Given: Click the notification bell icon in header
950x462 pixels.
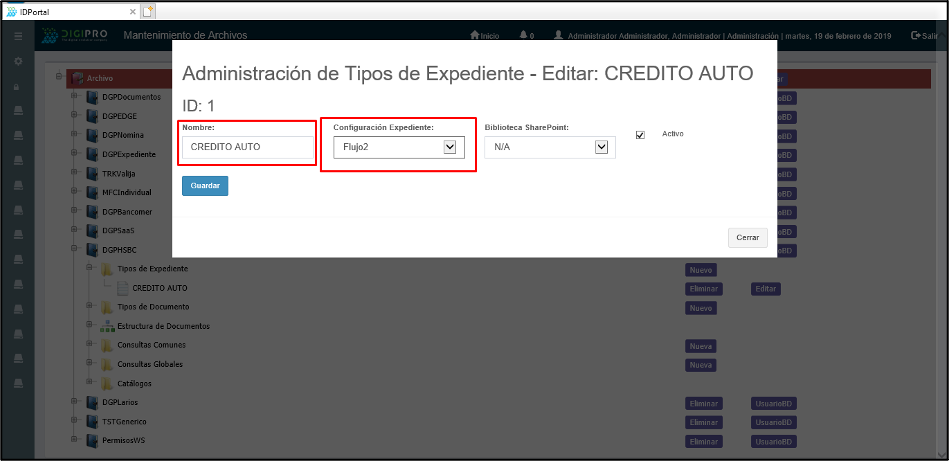Looking at the screenshot, I should point(524,36).
